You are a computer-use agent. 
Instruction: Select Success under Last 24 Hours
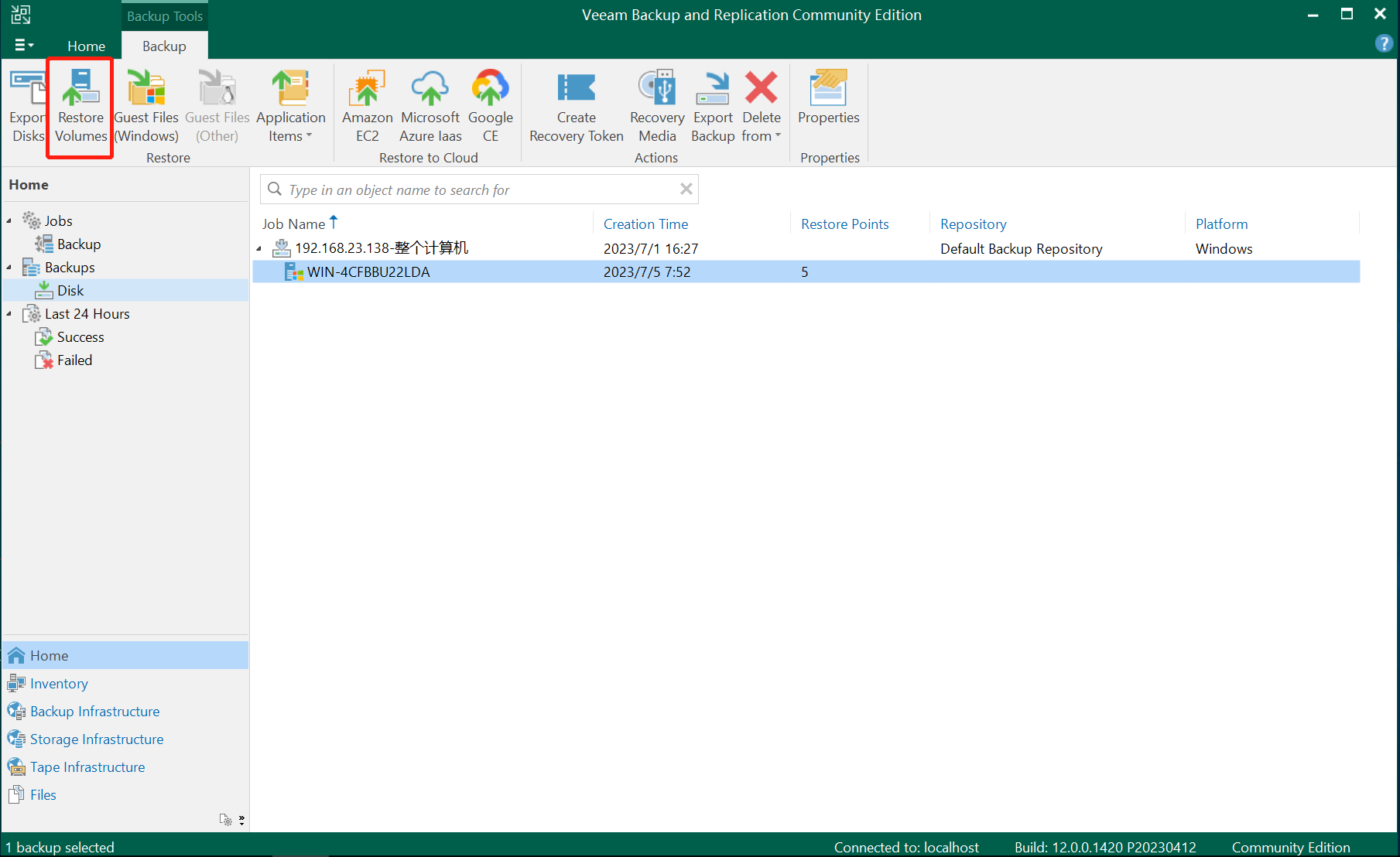click(80, 336)
